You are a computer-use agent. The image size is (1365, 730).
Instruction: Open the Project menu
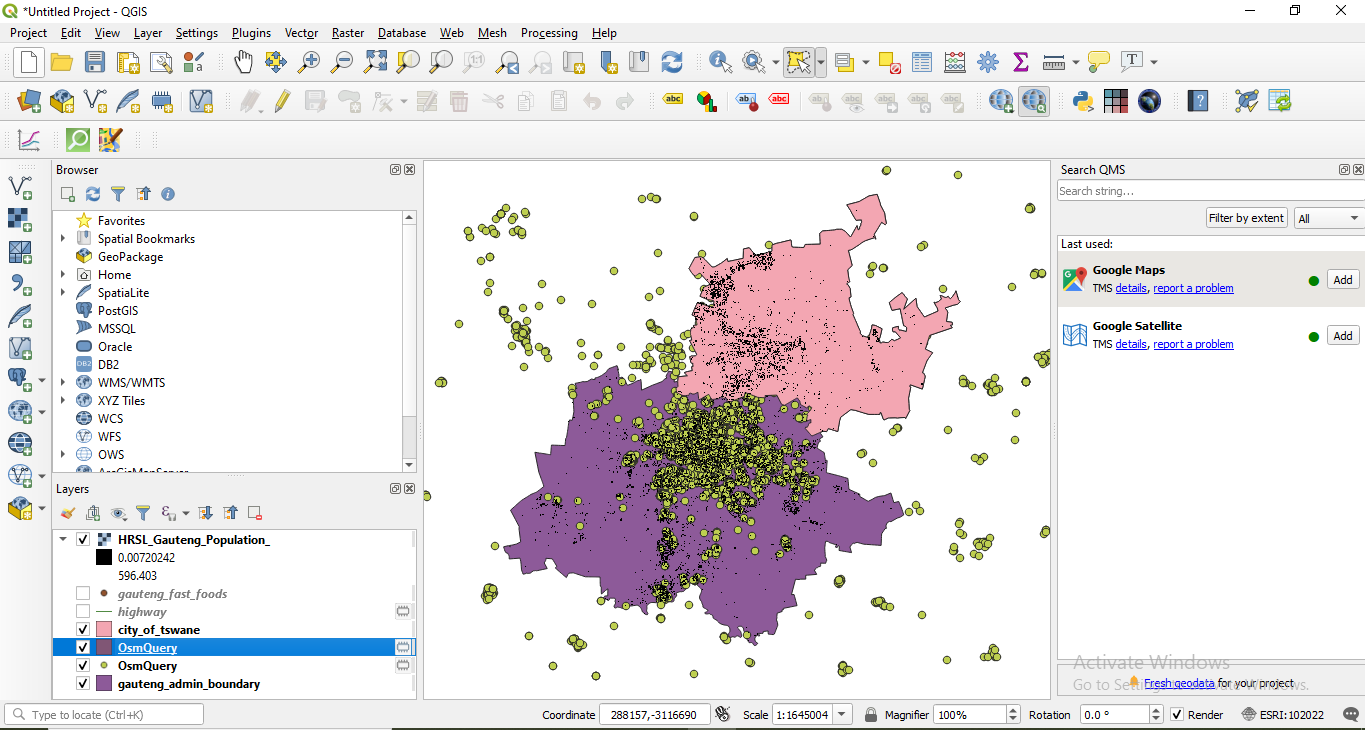click(x=28, y=33)
